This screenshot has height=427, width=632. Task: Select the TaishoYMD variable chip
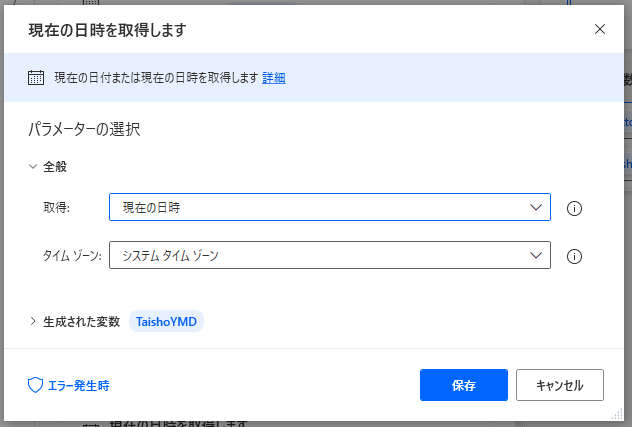pyautogui.click(x=167, y=321)
